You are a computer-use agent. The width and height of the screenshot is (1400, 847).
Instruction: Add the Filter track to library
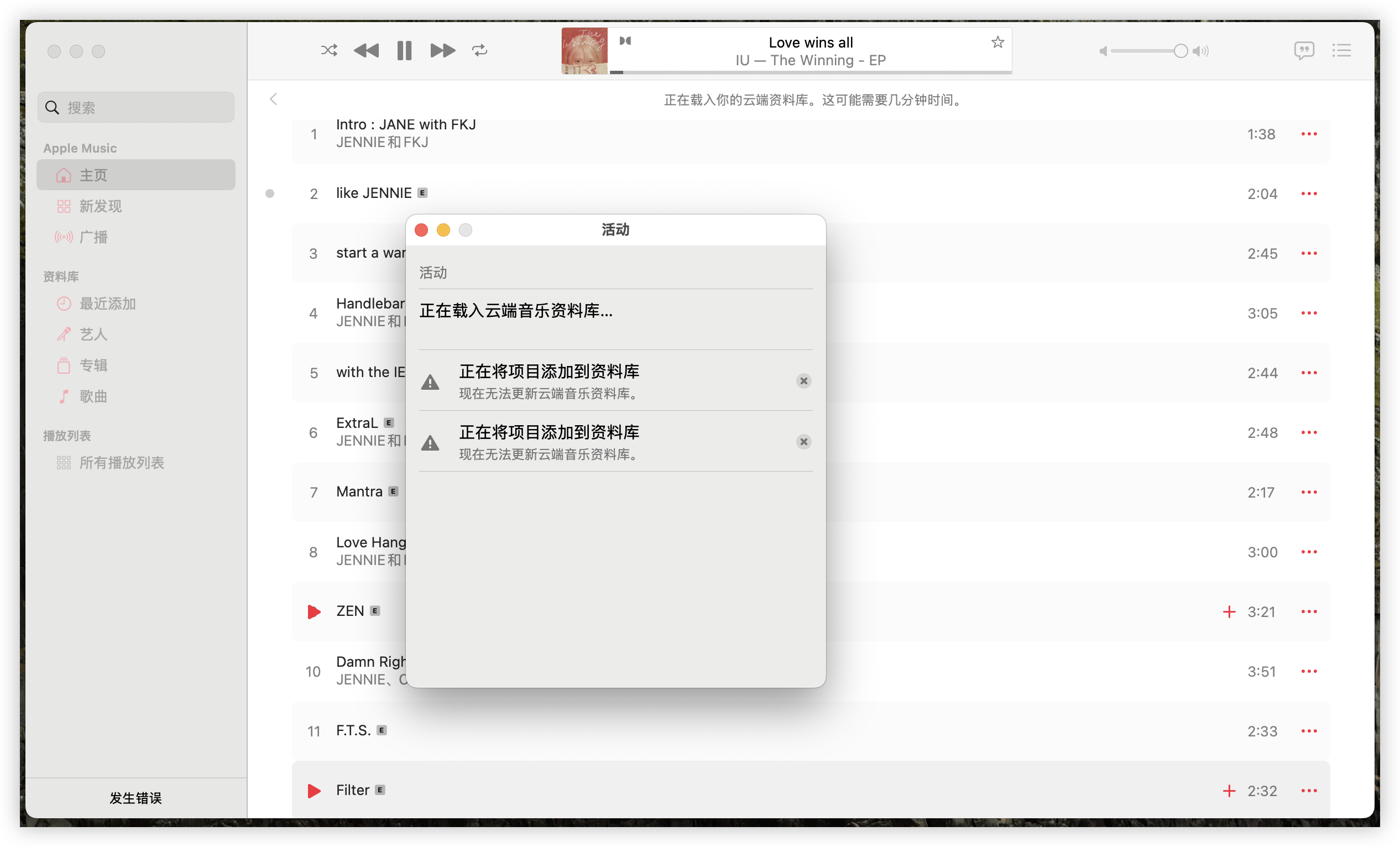click(1229, 791)
